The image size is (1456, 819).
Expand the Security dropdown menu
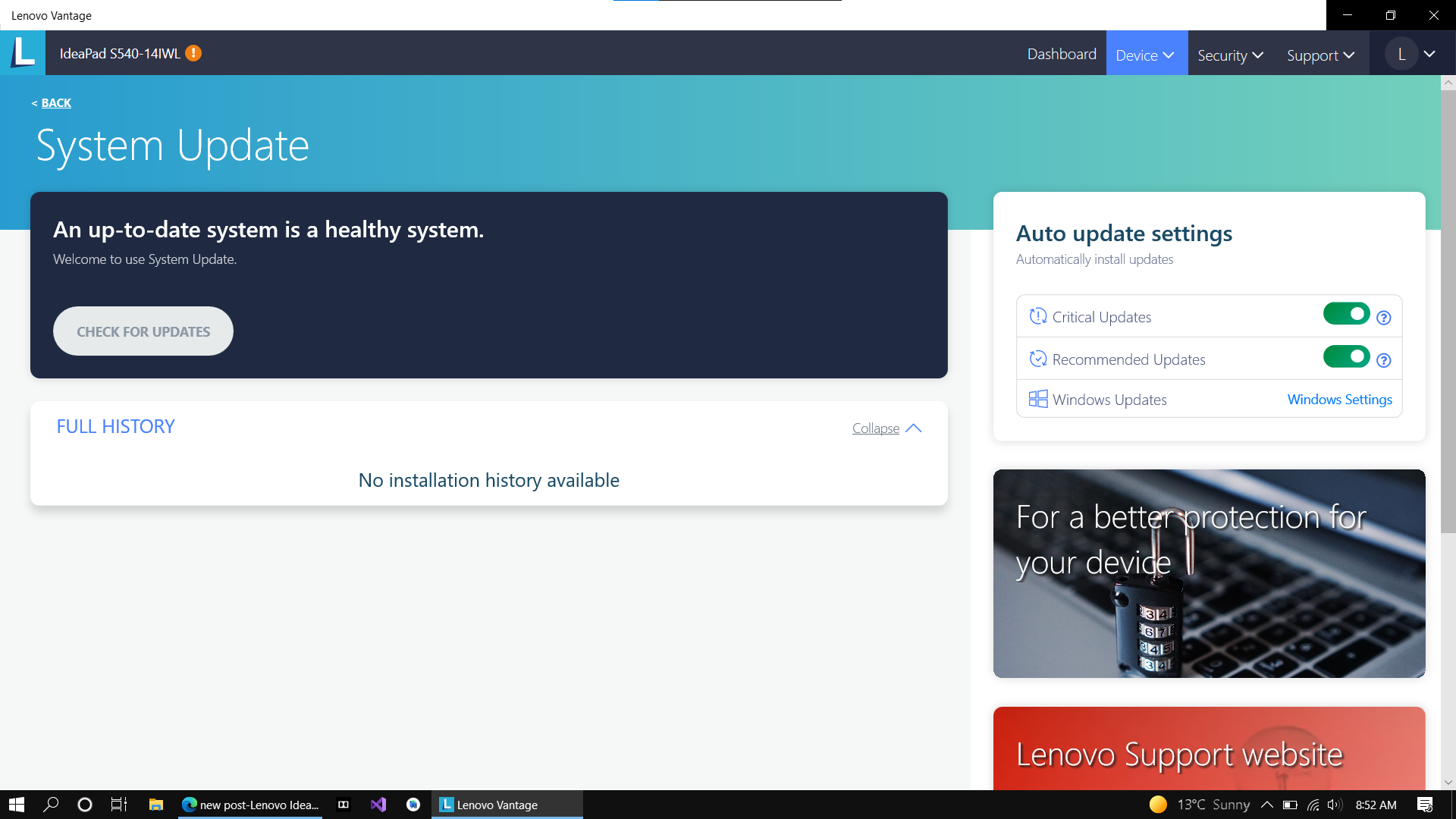1230,55
